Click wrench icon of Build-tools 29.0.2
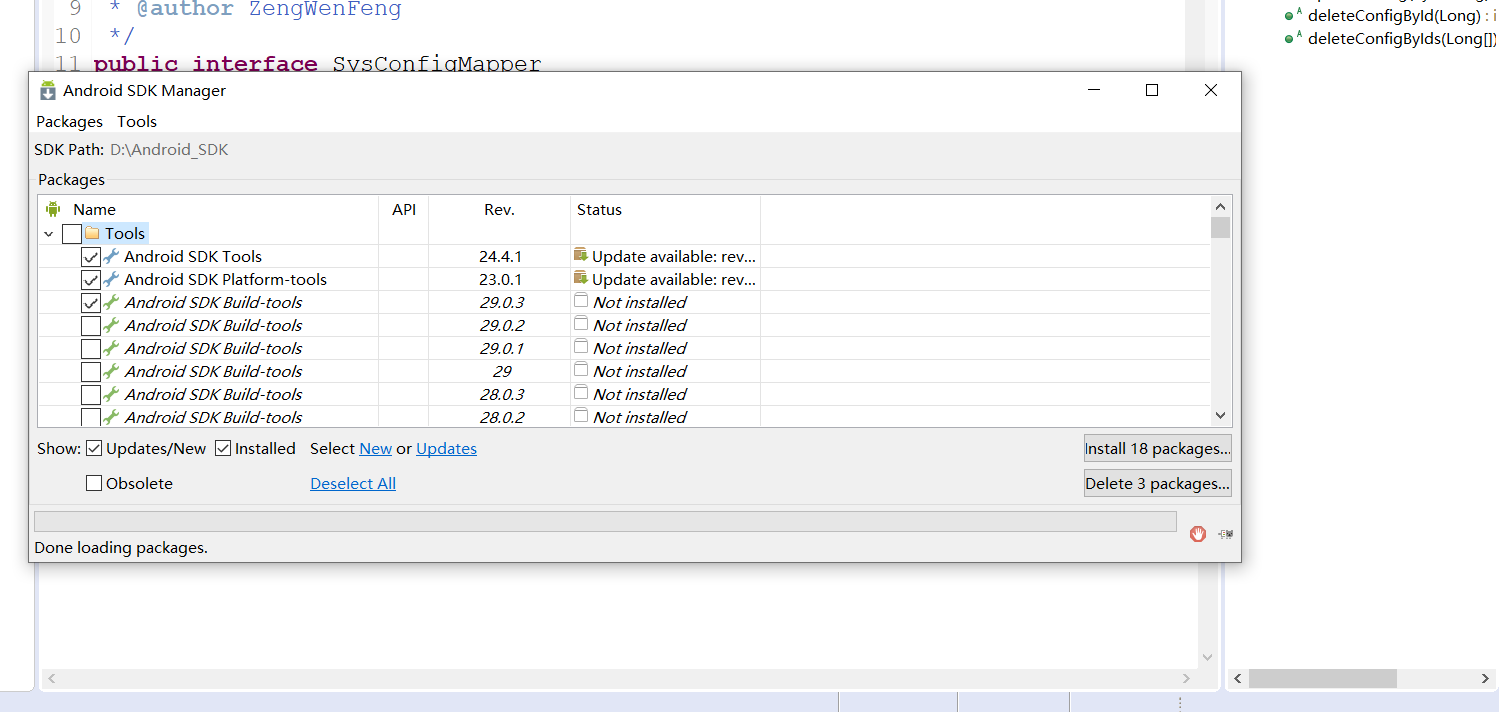Screen dimensions: 1499x712 point(111,325)
